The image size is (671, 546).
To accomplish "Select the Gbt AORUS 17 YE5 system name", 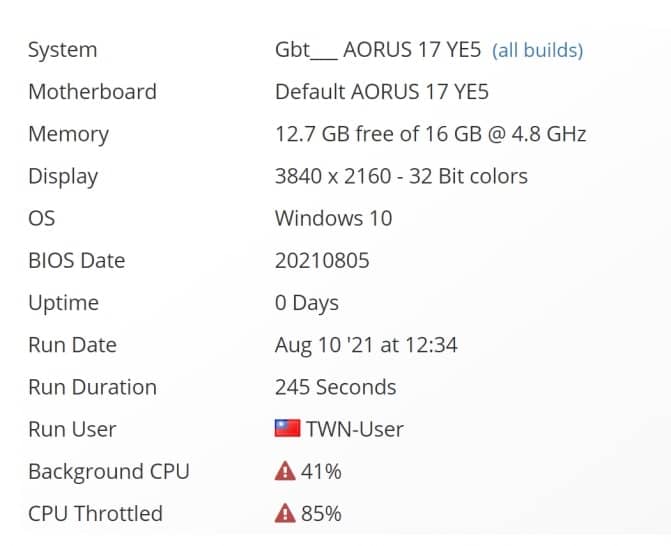I will click(x=378, y=49).
